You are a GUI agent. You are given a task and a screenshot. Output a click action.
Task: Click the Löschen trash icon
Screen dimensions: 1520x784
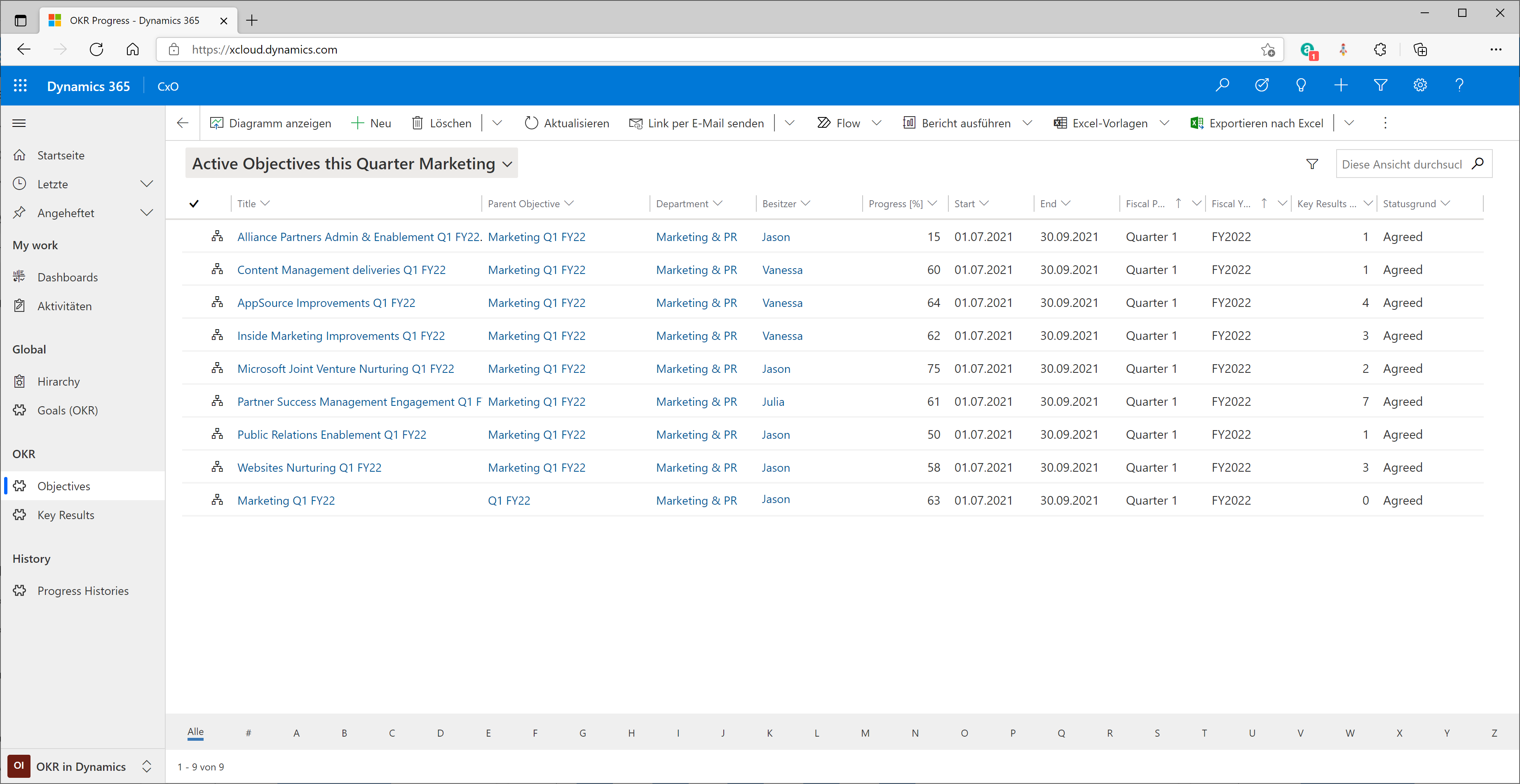[418, 123]
